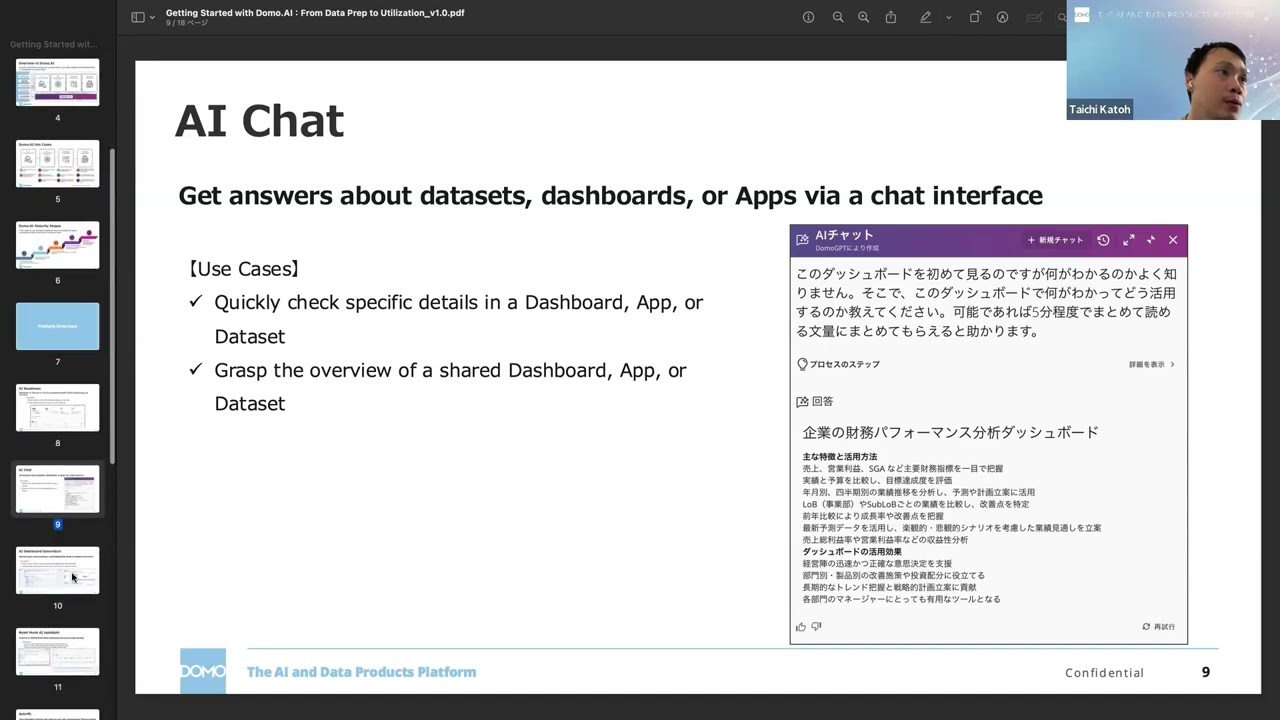This screenshot has height=720, width=1280.
Task: Open chat history clock icon
Action: pos(1103,240)
